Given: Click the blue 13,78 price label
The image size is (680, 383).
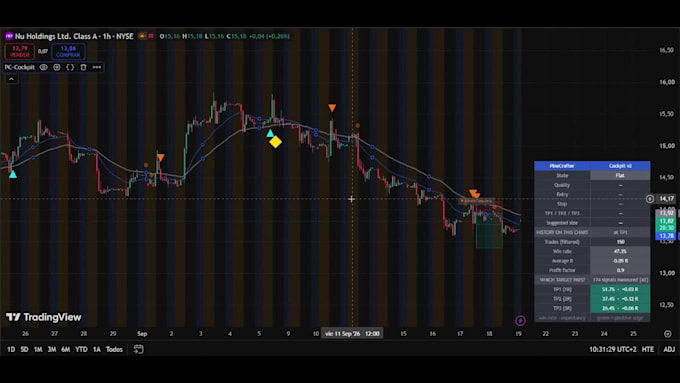Looking at the screenshot, I should point(666,236).
